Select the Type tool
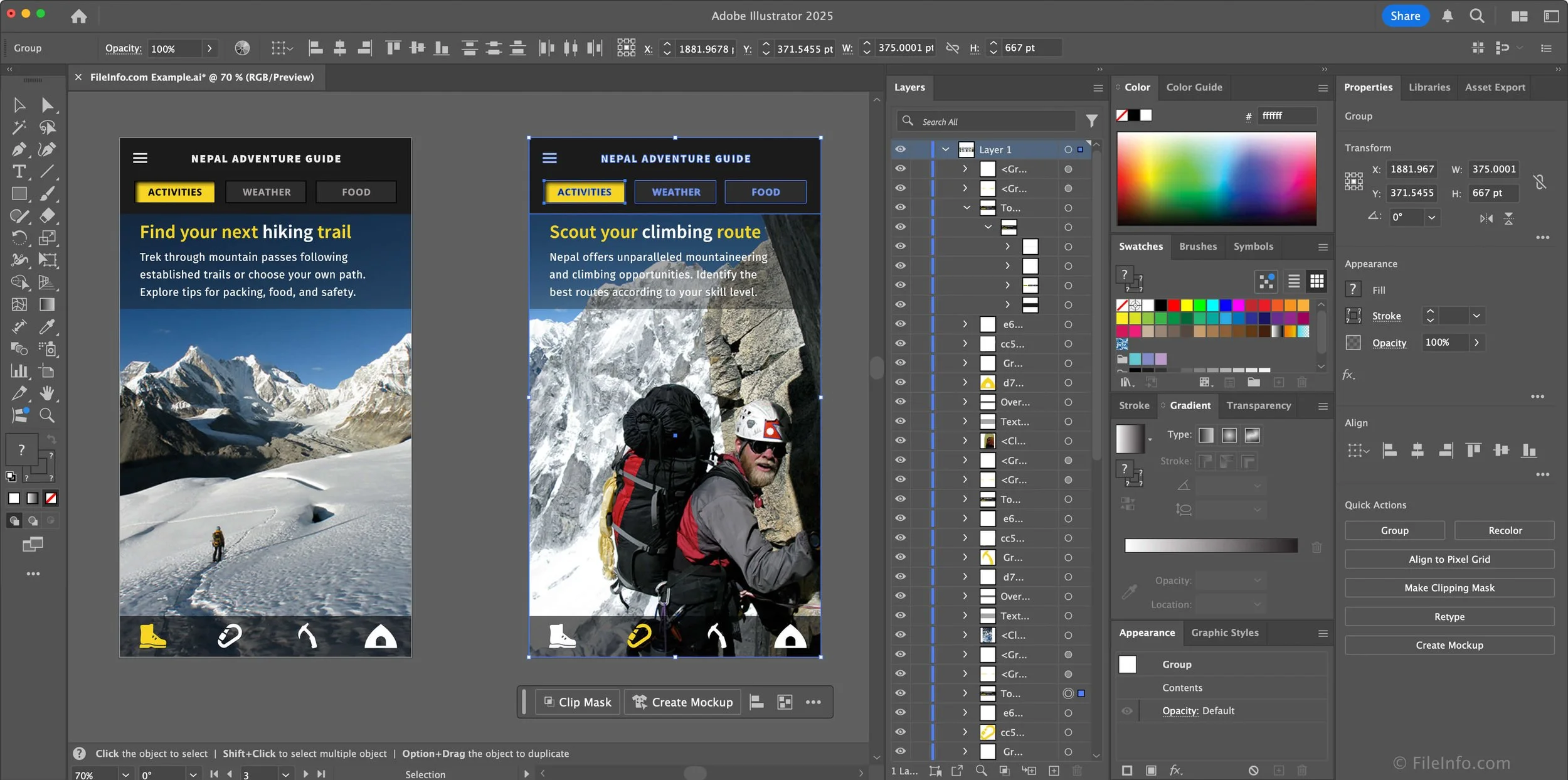Image resolution: width=1568 pixels, height=780 pixels. coord(19,171)
